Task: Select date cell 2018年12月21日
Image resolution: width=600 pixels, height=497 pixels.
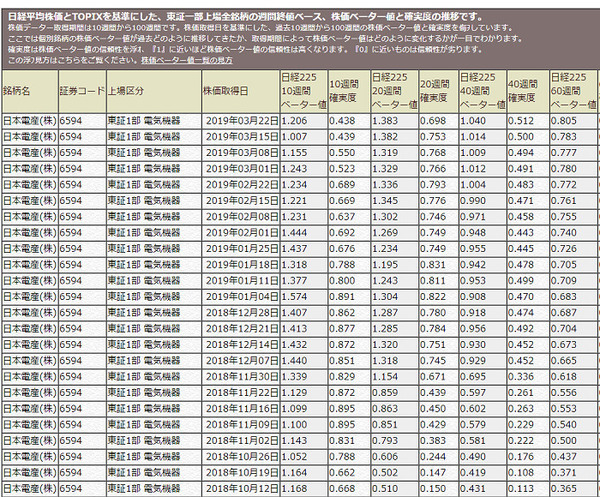Action: tap(241, 329)
